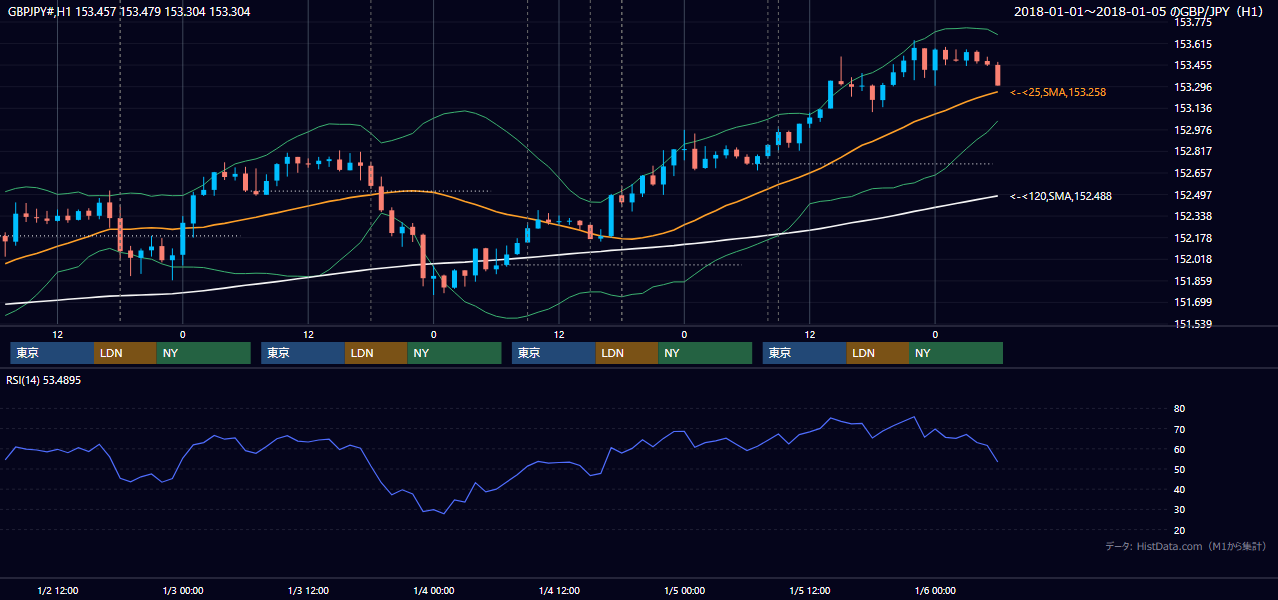The height and width of the screenshot is (600, 1278).
Task: Click the RSI scale value 40
Action: pyautogui.click(x=1180, y=489)
